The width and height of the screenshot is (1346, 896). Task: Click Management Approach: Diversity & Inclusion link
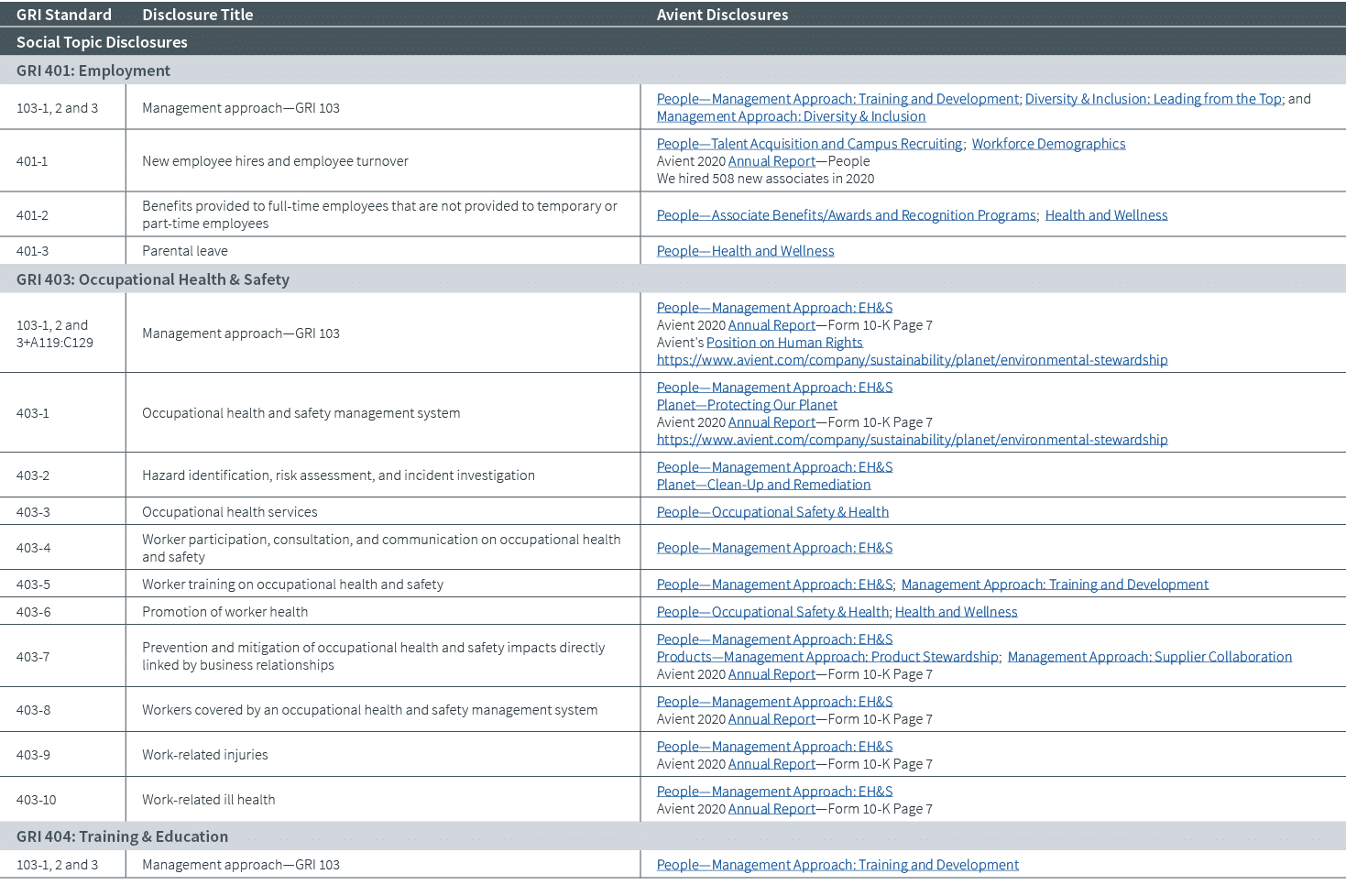[x=791, y=116]
